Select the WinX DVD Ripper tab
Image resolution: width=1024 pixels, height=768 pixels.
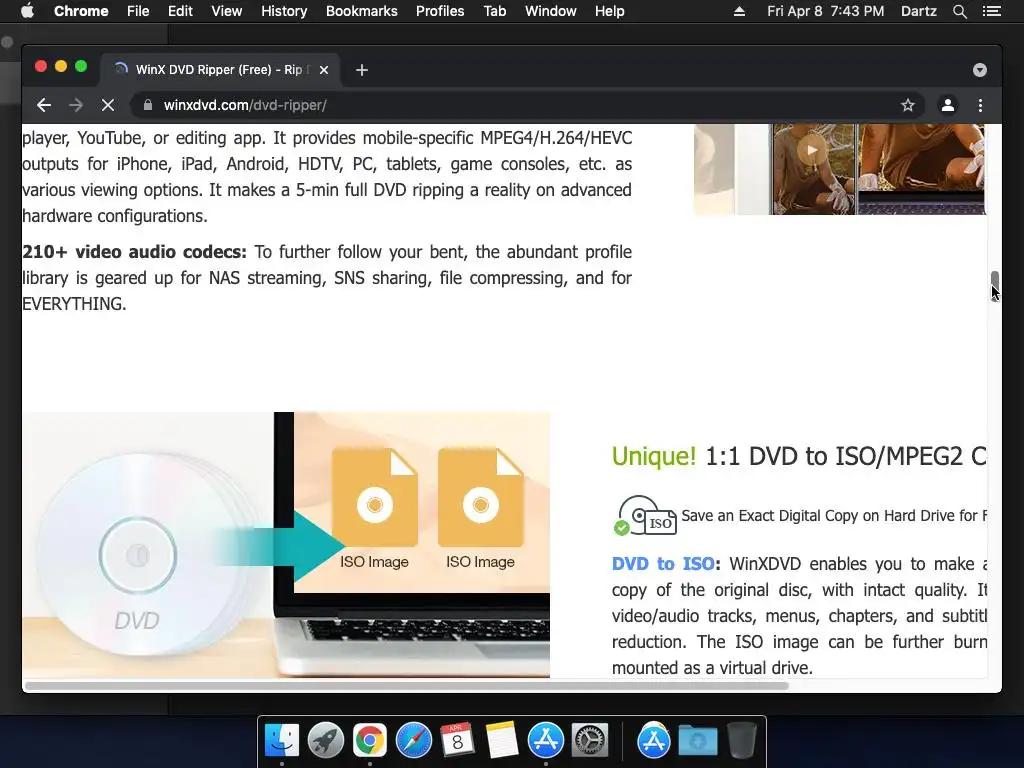click(x=219, y=70)
